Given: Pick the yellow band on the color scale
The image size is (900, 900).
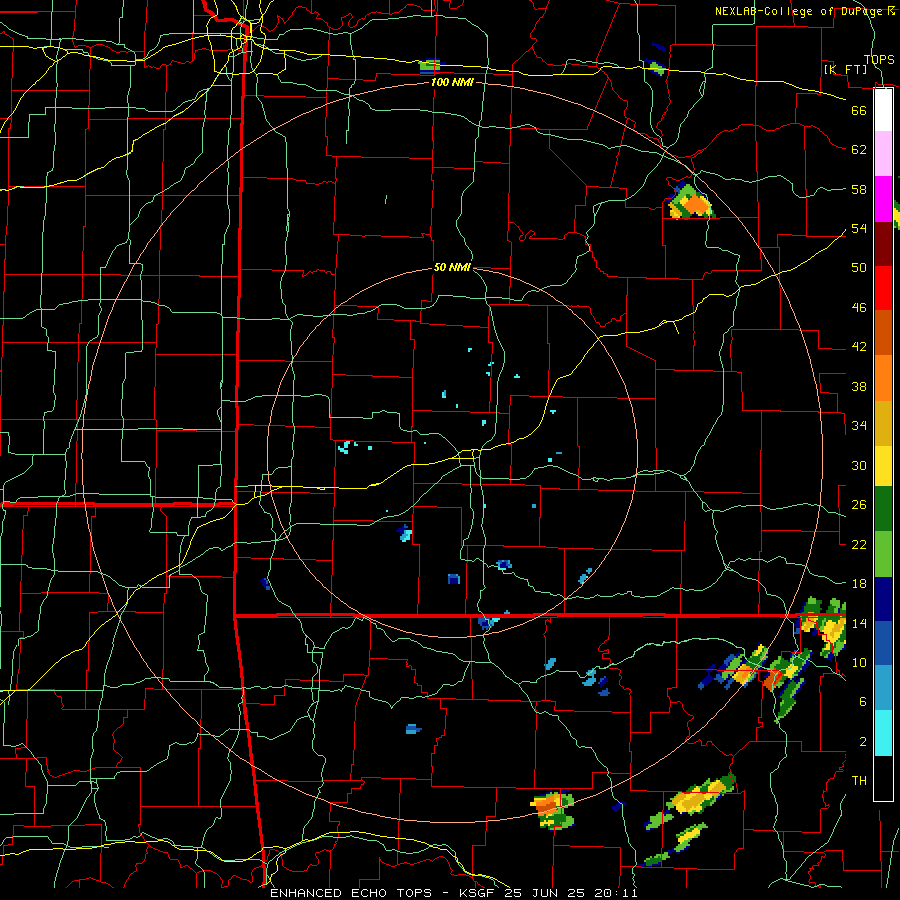Looking at the screenshot, I should pyautogui.click(x=883, y=466).
